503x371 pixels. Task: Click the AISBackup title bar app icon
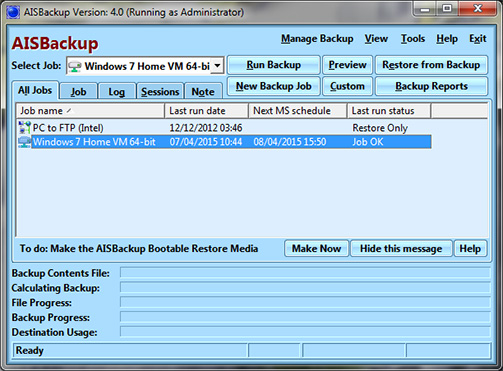point(13,12)
